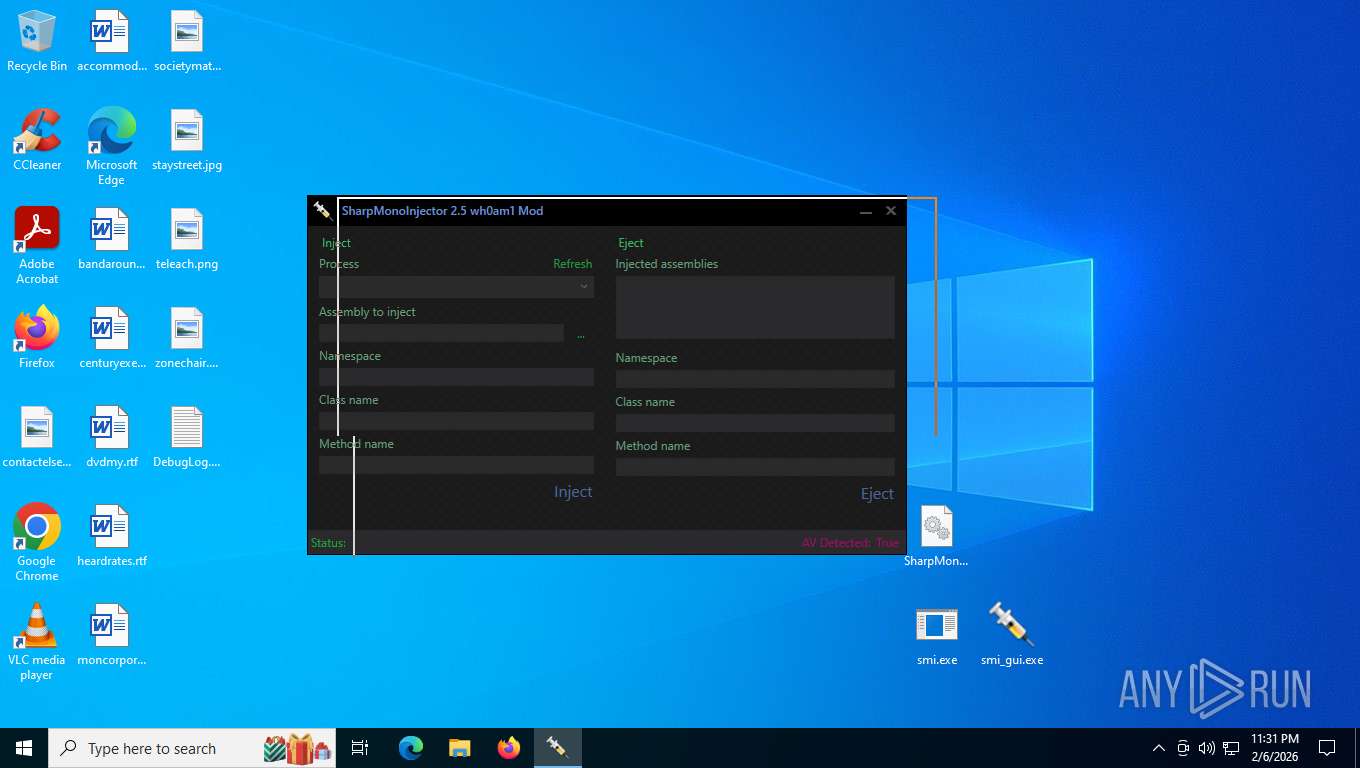Select the Recycle Bin desktop icon

pyautogui.click(x=37, y=42)
